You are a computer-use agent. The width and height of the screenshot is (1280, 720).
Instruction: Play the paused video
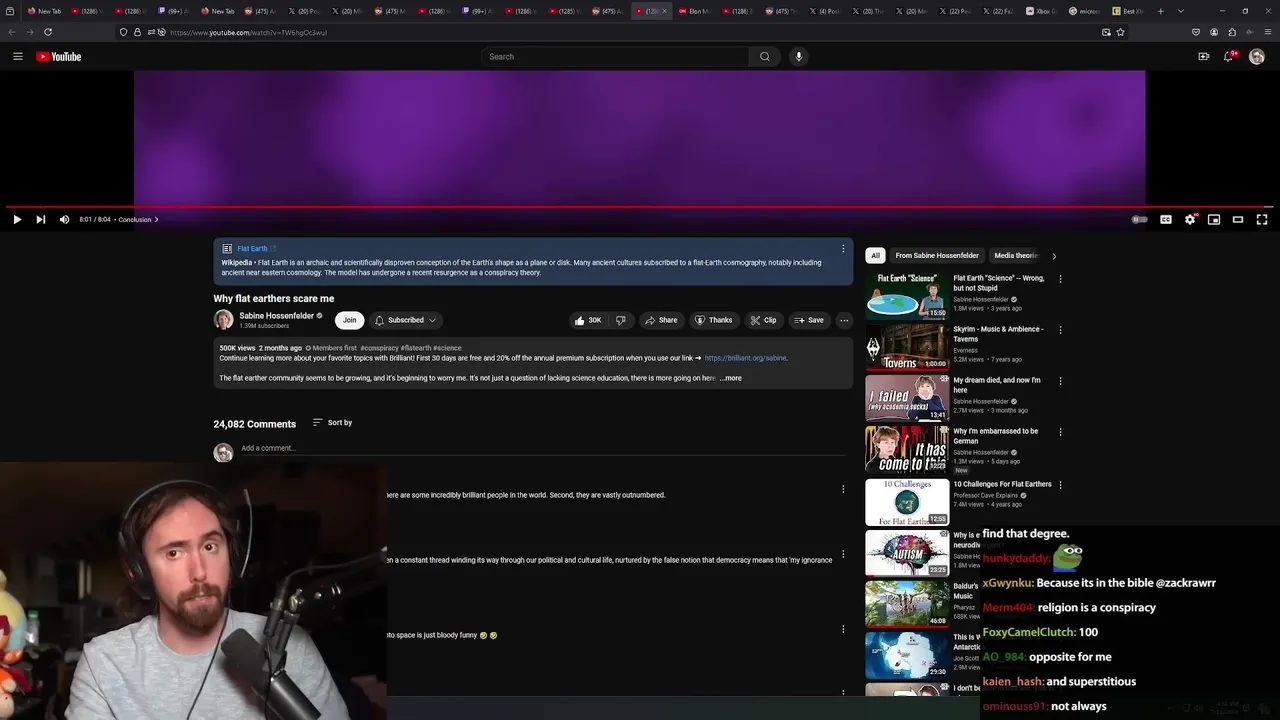[17, 220]
